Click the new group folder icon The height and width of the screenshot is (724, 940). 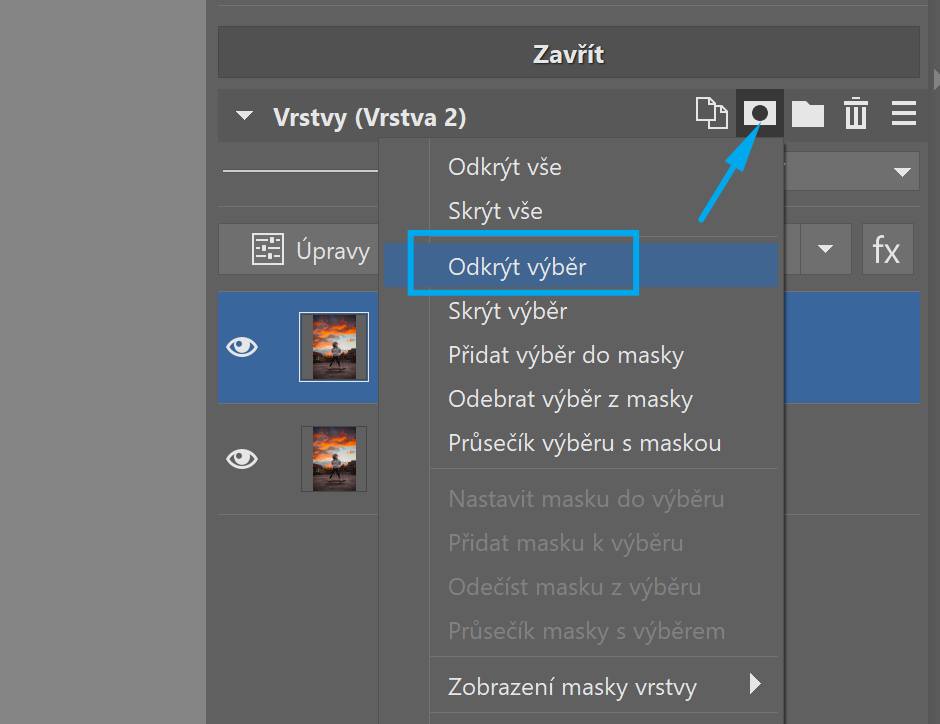(808, 115)
